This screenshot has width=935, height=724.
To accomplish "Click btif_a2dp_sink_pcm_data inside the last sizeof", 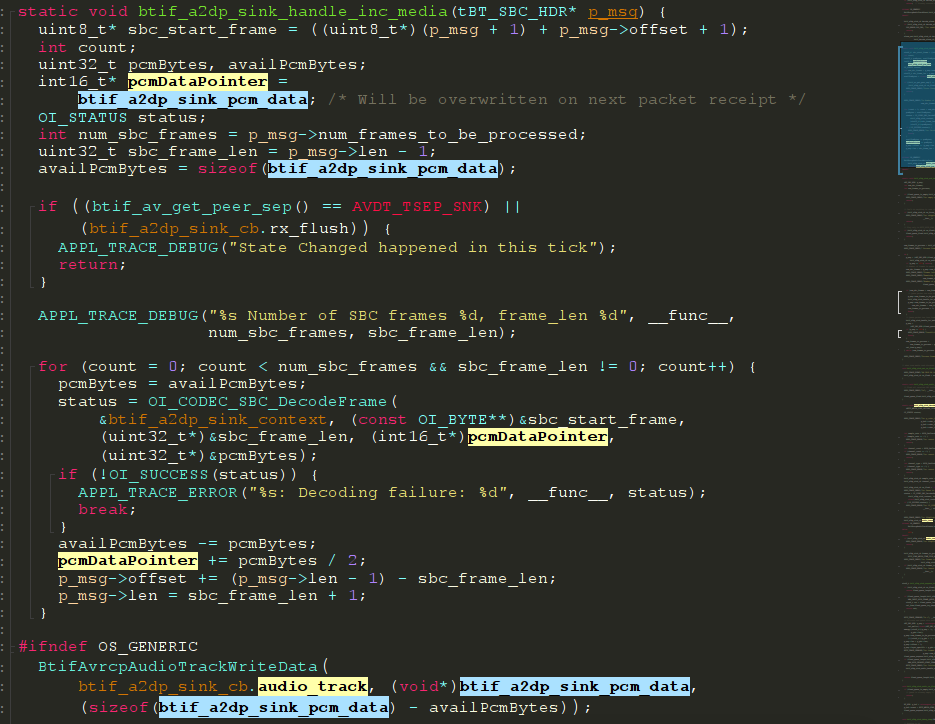I will tap(274, 707).
